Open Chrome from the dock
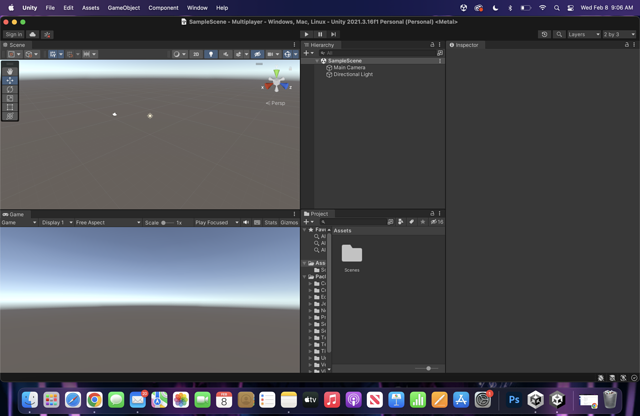 [x=94, y=400]
